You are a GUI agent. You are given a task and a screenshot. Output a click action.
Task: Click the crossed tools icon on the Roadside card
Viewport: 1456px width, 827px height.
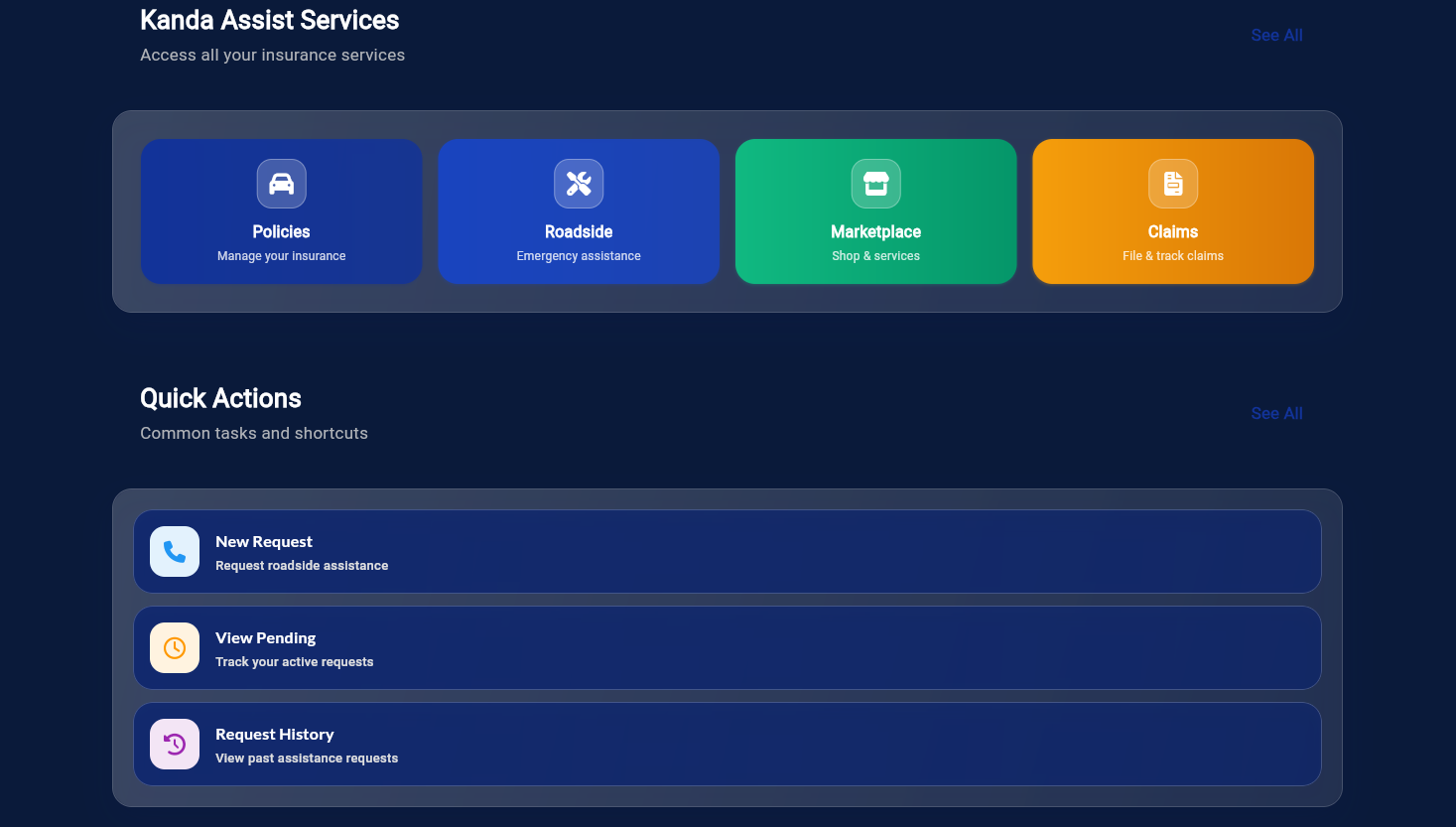tap(579, 184)
